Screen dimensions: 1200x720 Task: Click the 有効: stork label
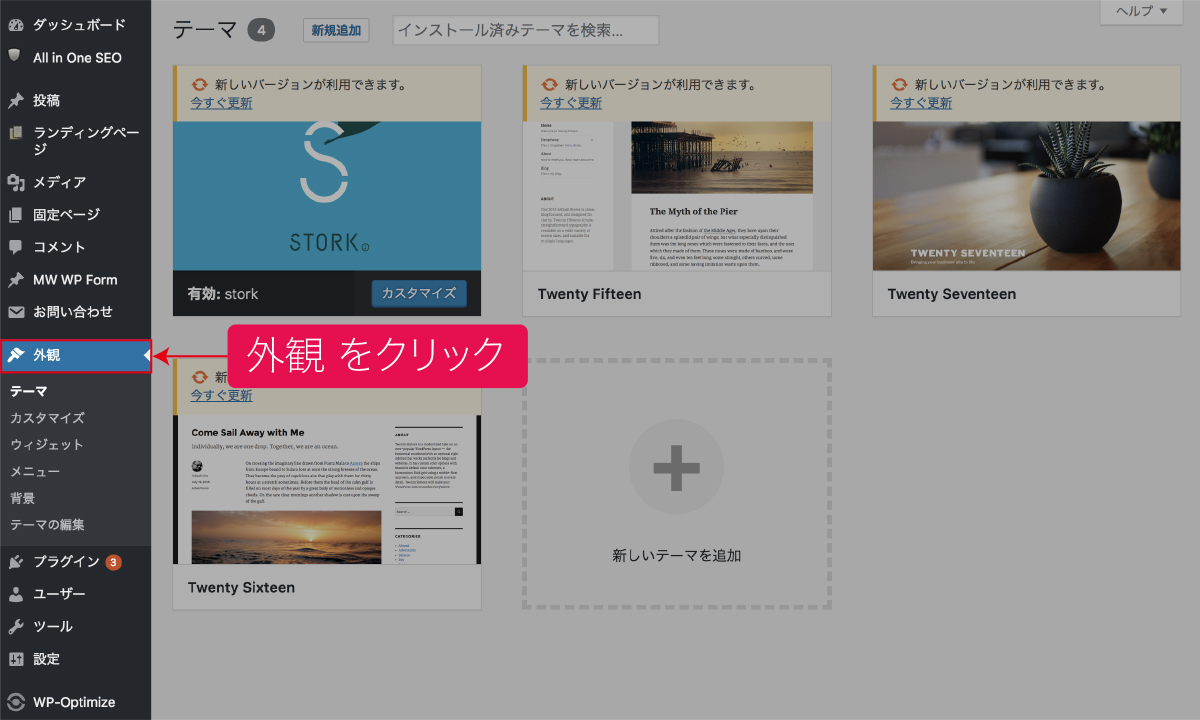coord(223,294)
